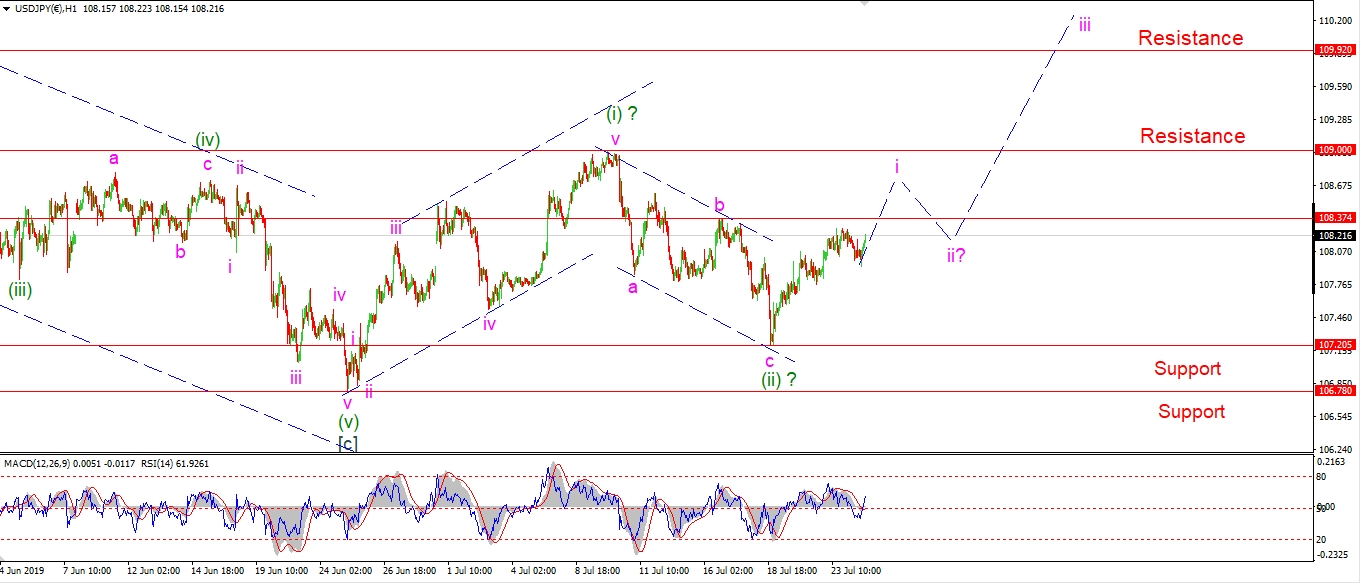Screen dimensions: 1361x584
Task: Select the "4 Jun 2019" date on time axis
Action: tap(25, 570)
